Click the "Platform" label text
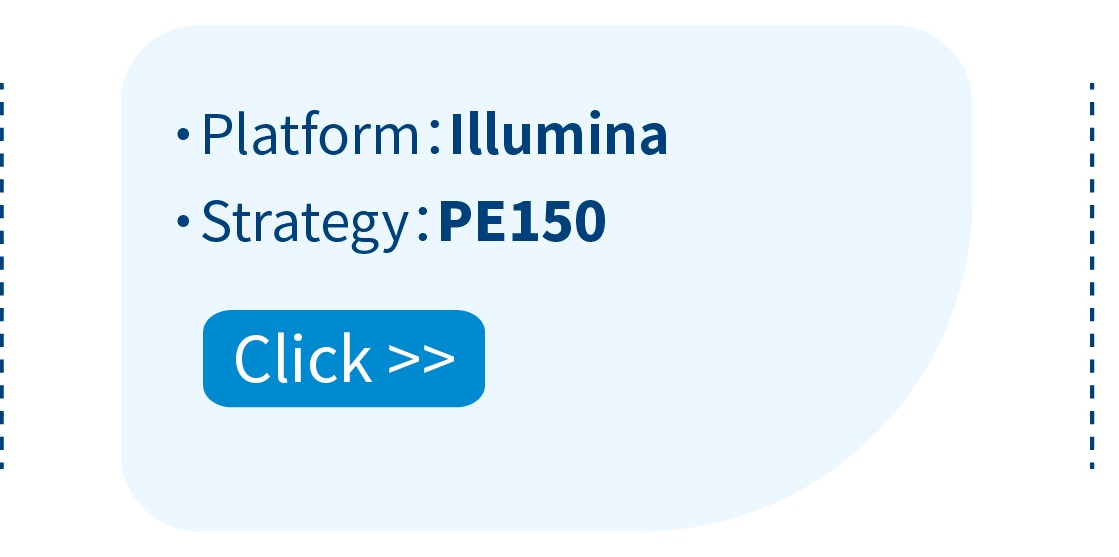The width and height of the screenshot is (1119, 557). pos(310,133)
